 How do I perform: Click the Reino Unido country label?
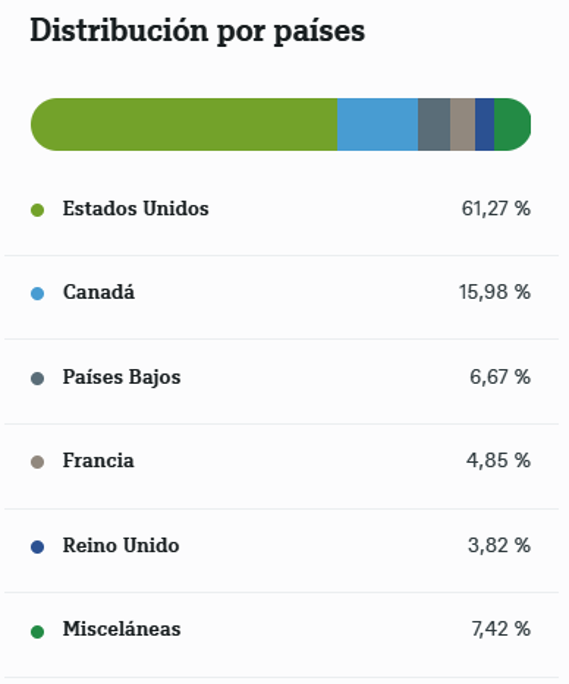click(121, 545)
